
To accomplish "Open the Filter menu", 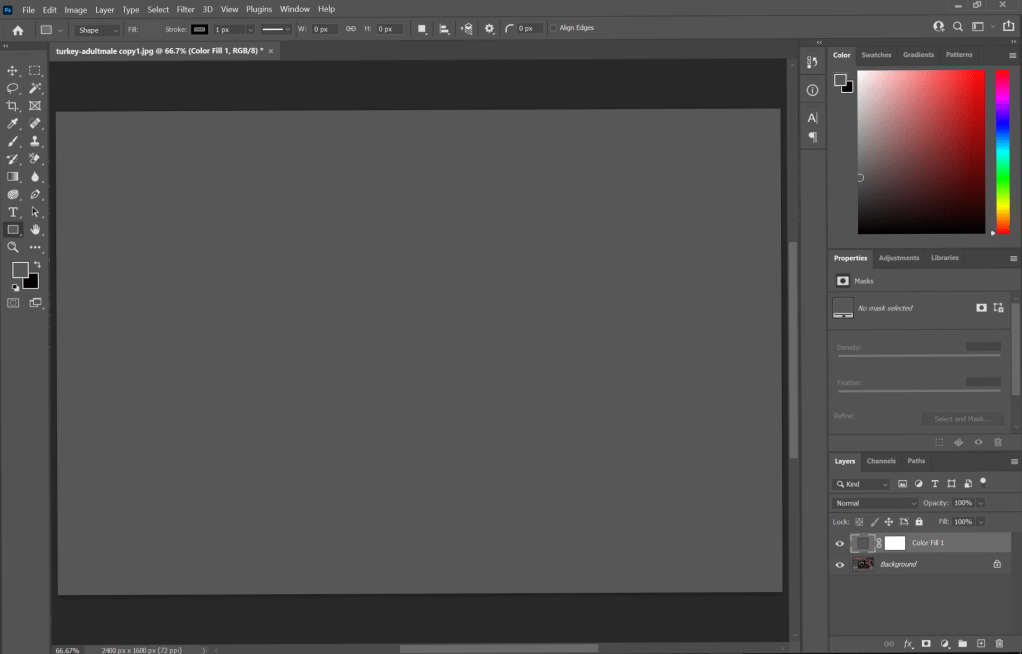I will click(x=186, y=9).
